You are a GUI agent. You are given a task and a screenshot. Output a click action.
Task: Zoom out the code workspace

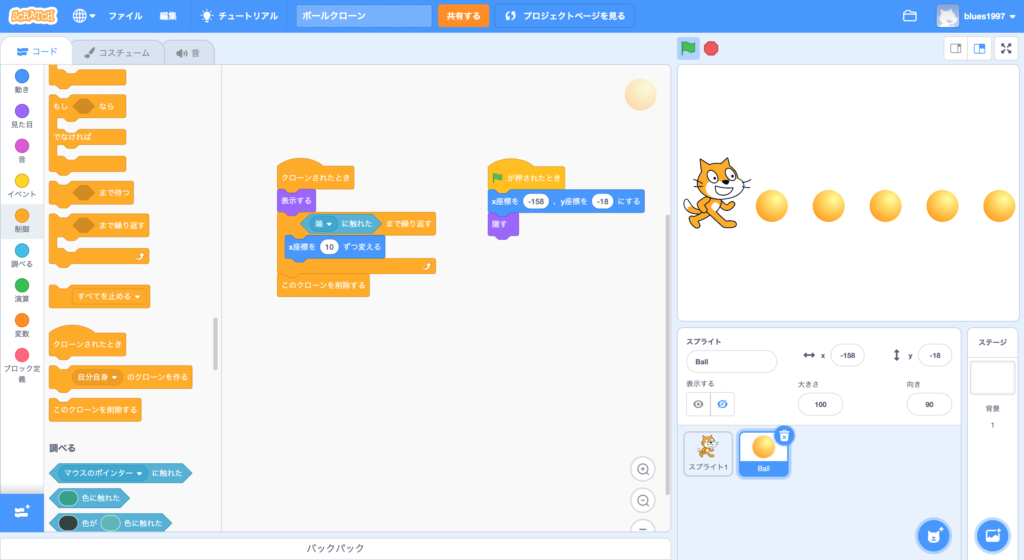(x=643, y=501)
